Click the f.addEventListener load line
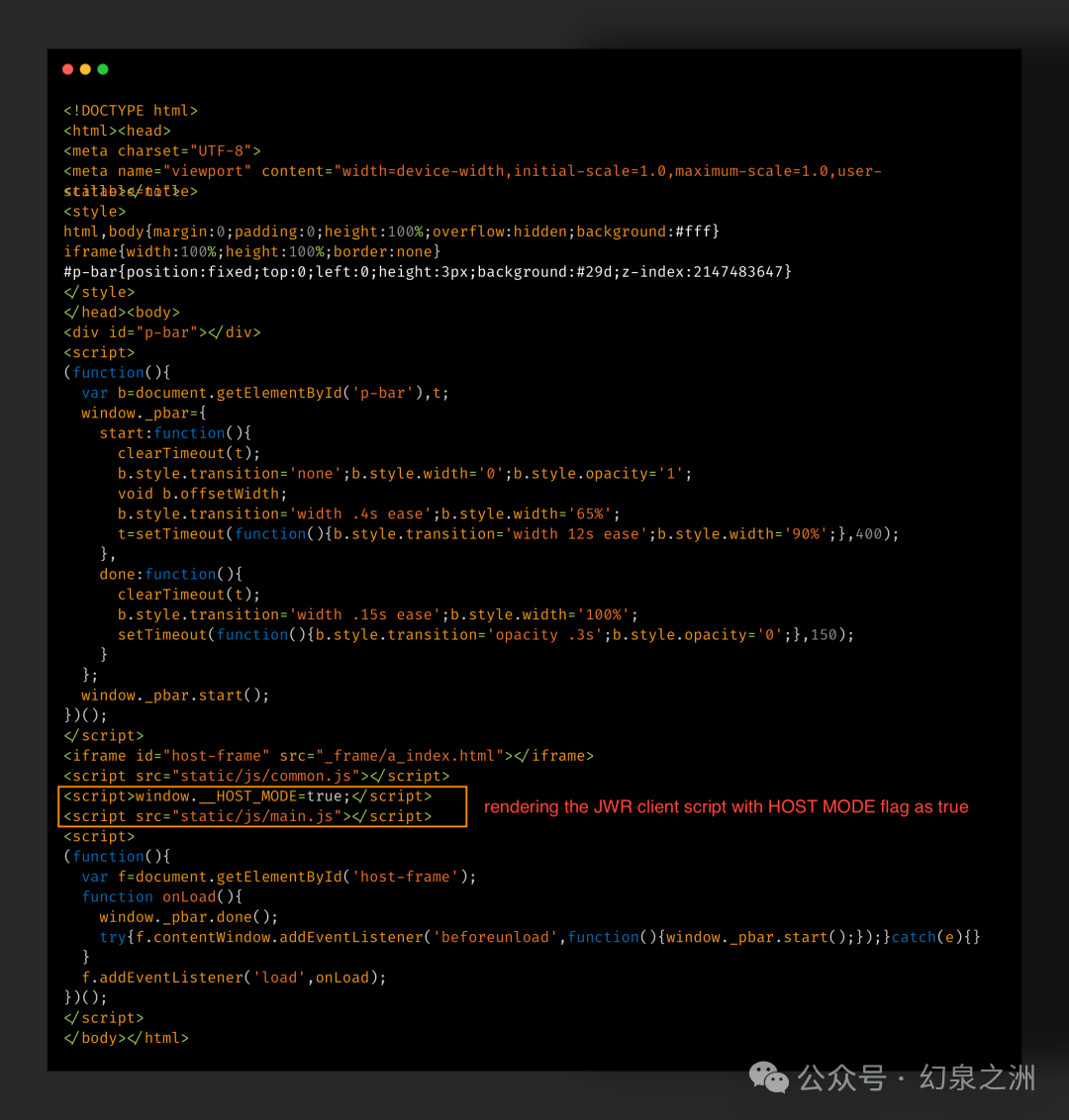The width and height of the screenshot is (1069, 1120). point(234,978)
